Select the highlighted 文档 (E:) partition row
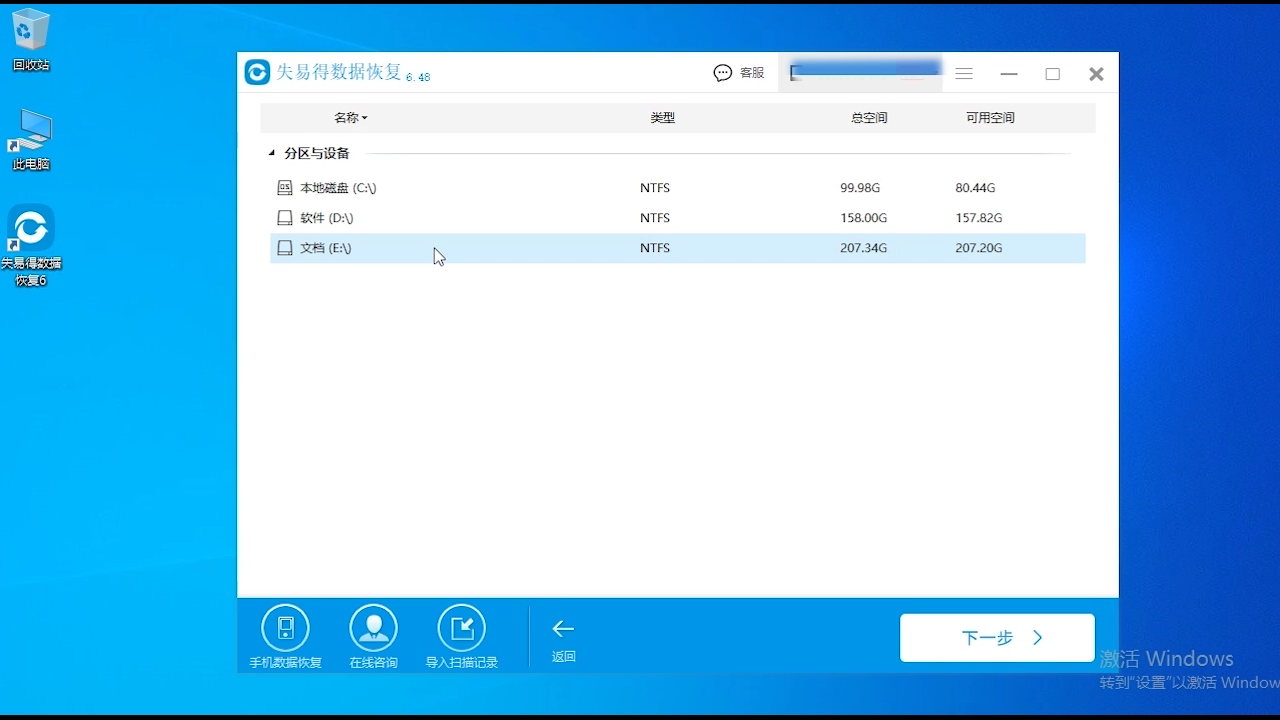Viewport: 1280px width, 720px height. coord(600,248)
